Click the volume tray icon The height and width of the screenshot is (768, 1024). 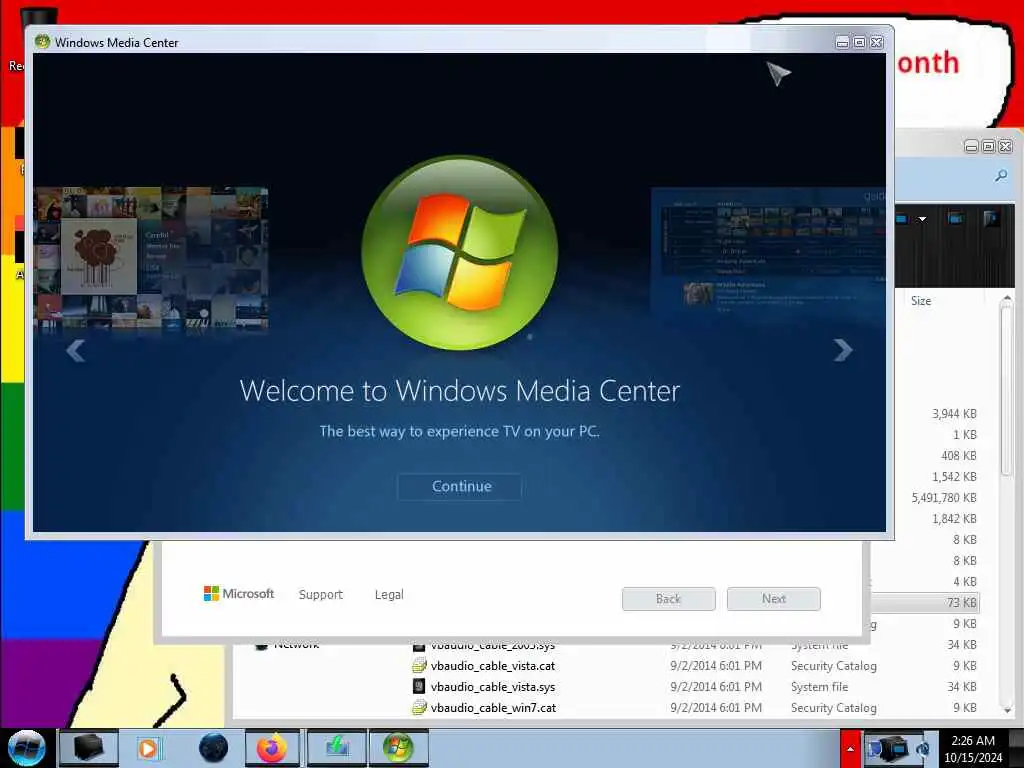[x=922, y=749]
